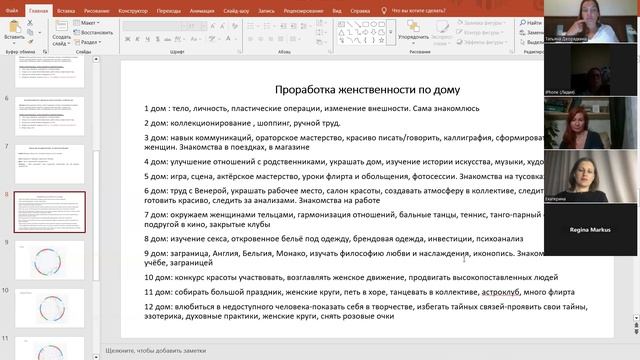Click notes area Щелкните, чтобы добавить заметки
Screen dimensions: 640x360
pyautogui.click(x=156, y=351)
